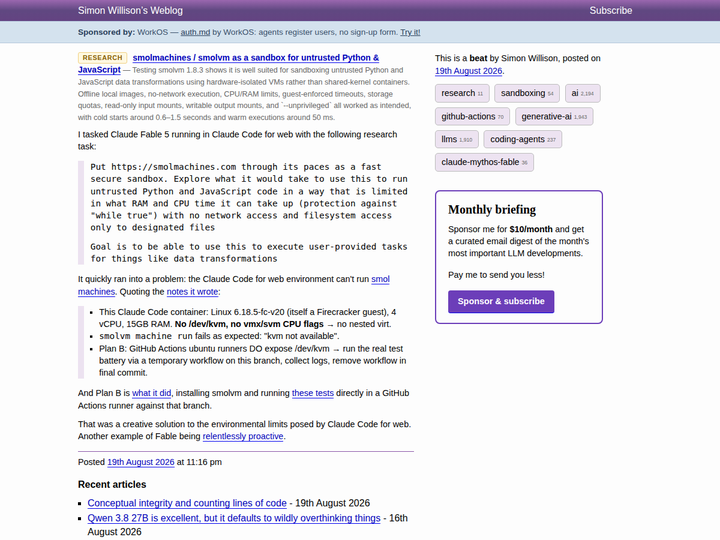Screen dimensions: 720x540
Task: Select the 'coding-agents' tag
Action: click(x=523, y=139)
